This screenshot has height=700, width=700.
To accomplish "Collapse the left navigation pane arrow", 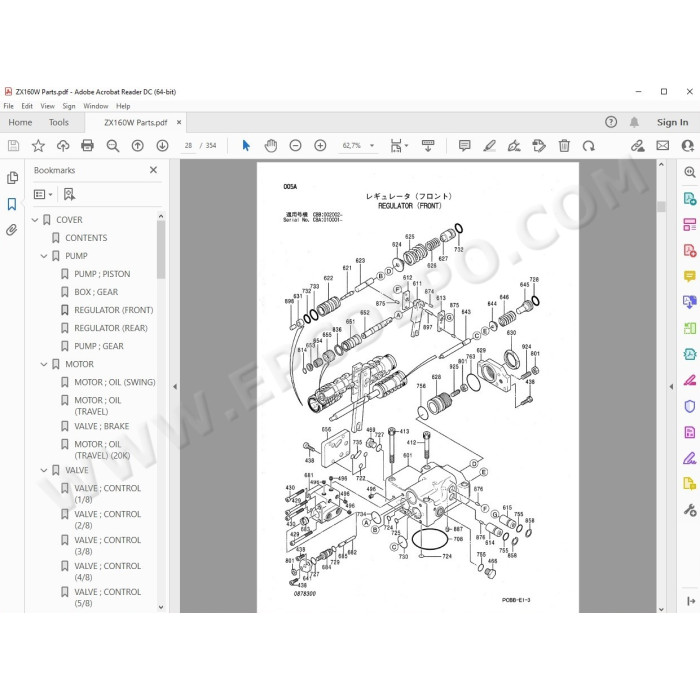I will (x=175, y=387).
